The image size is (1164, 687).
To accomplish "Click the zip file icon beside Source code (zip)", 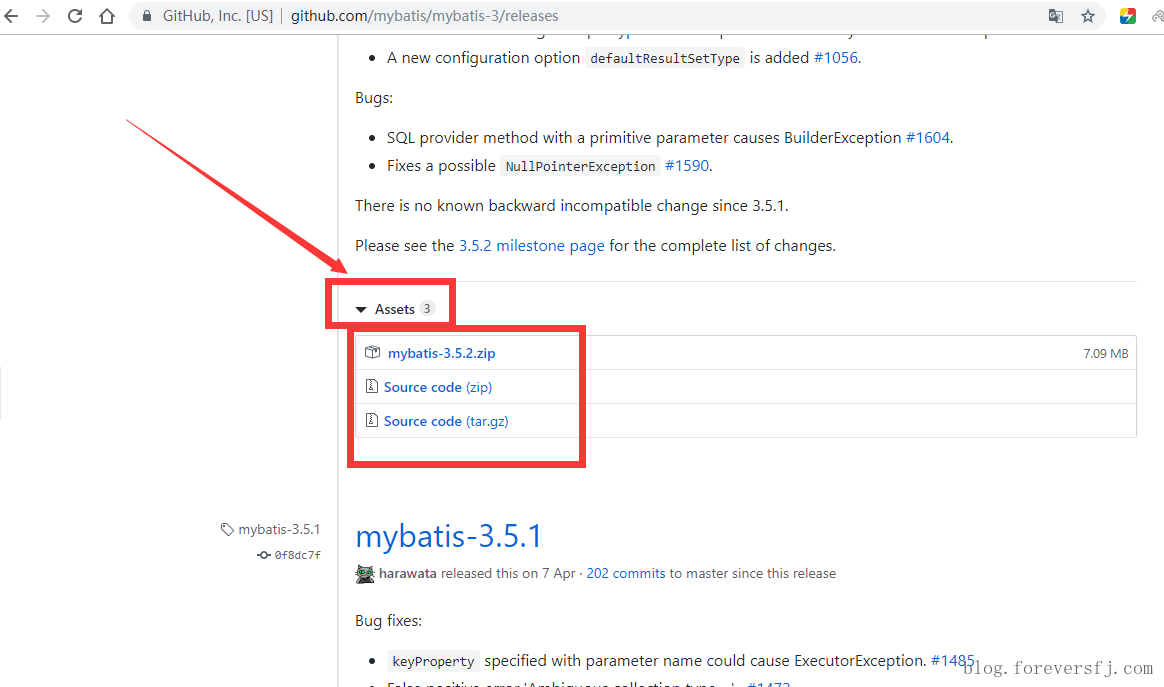I will pyautogui.click(x=372, y=386).
